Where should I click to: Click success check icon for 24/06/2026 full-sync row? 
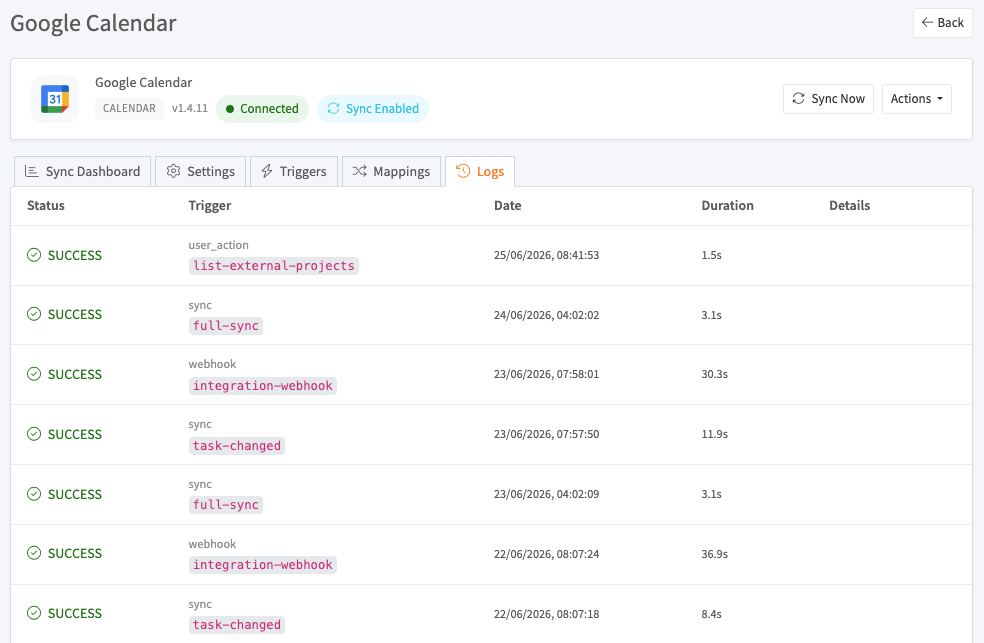click(34, 314)
